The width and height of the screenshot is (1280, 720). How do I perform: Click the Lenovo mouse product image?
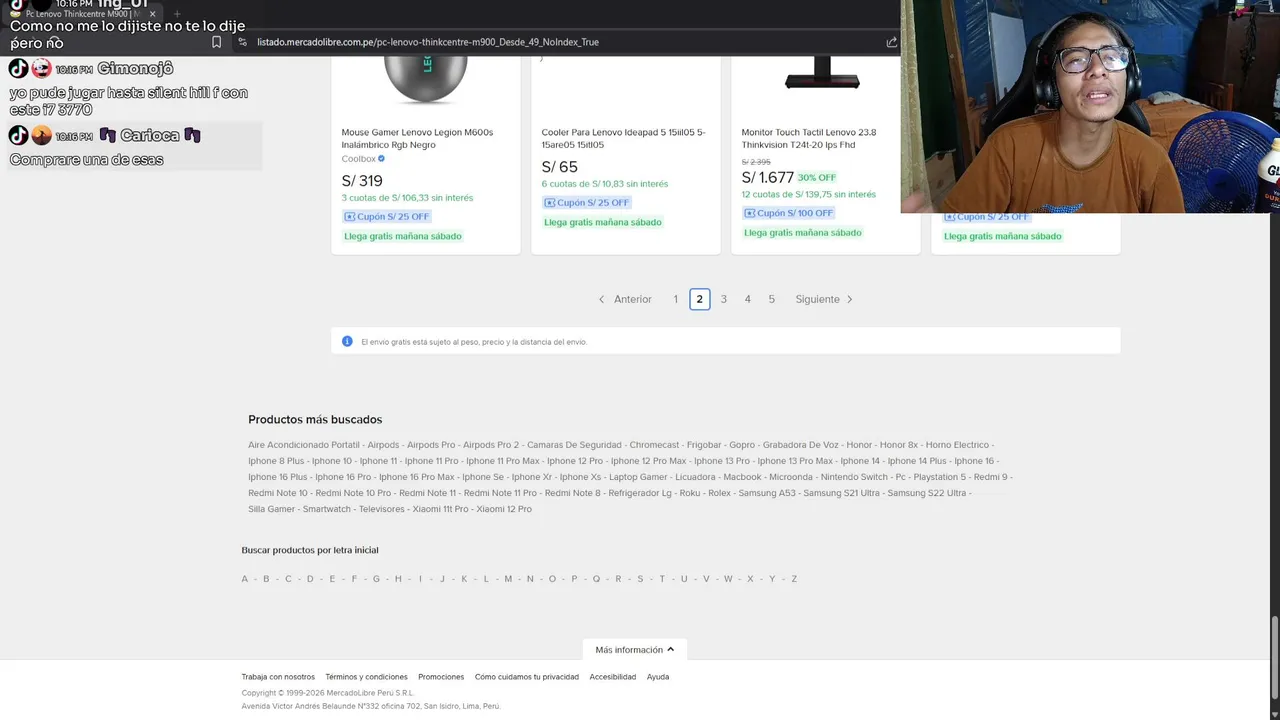(425, 79)
